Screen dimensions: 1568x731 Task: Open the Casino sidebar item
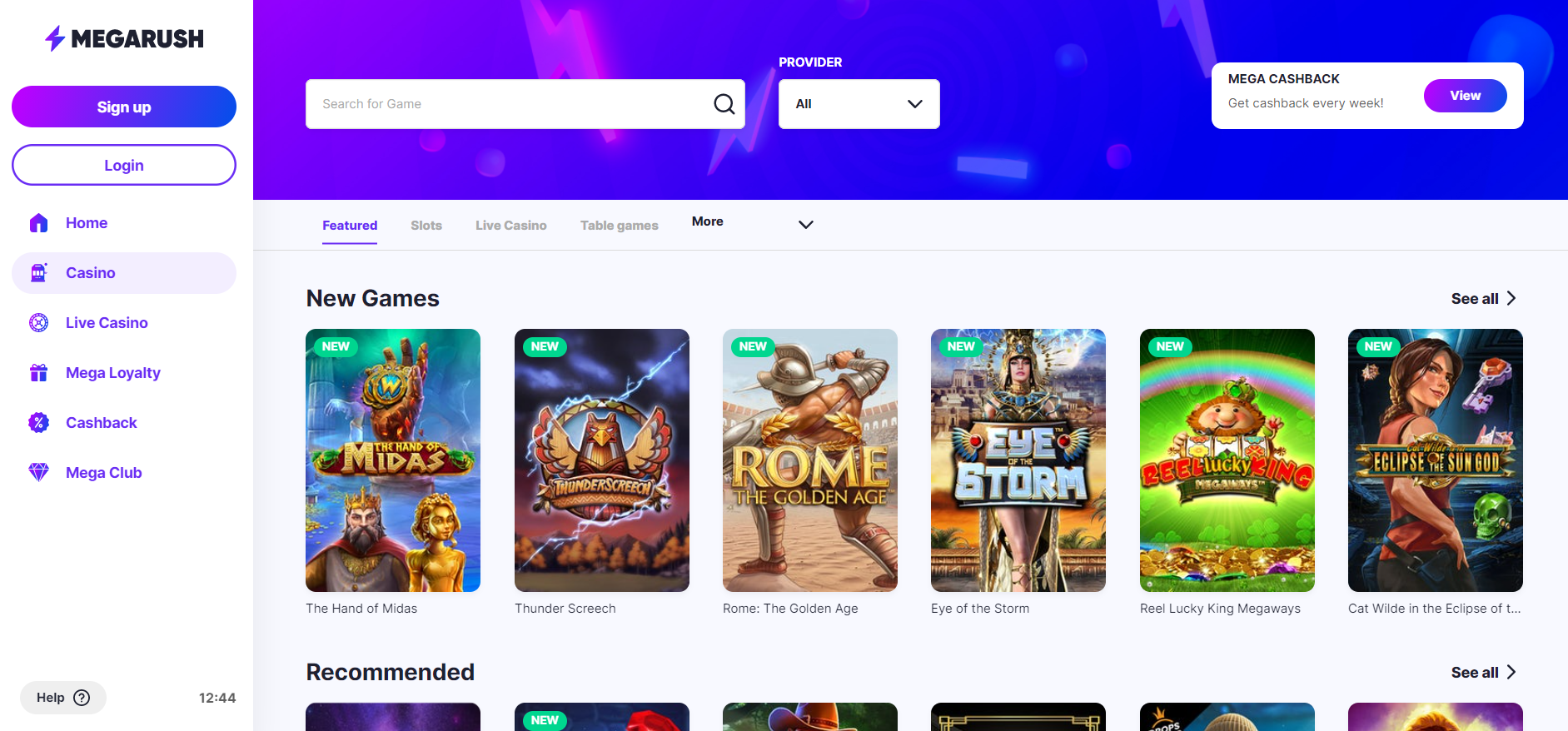124,273
